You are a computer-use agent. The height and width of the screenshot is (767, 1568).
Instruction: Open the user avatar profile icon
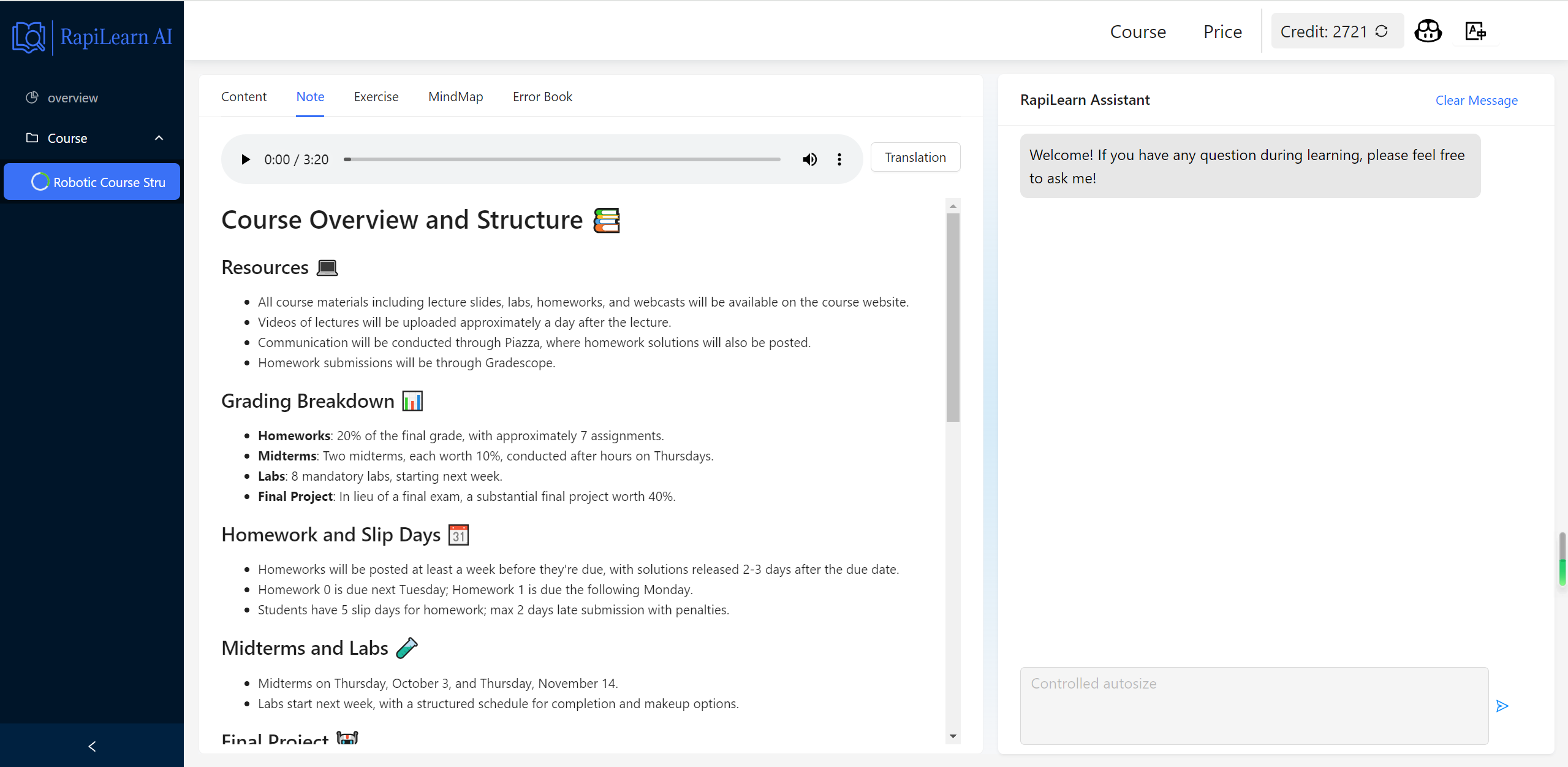(1428, 31)
